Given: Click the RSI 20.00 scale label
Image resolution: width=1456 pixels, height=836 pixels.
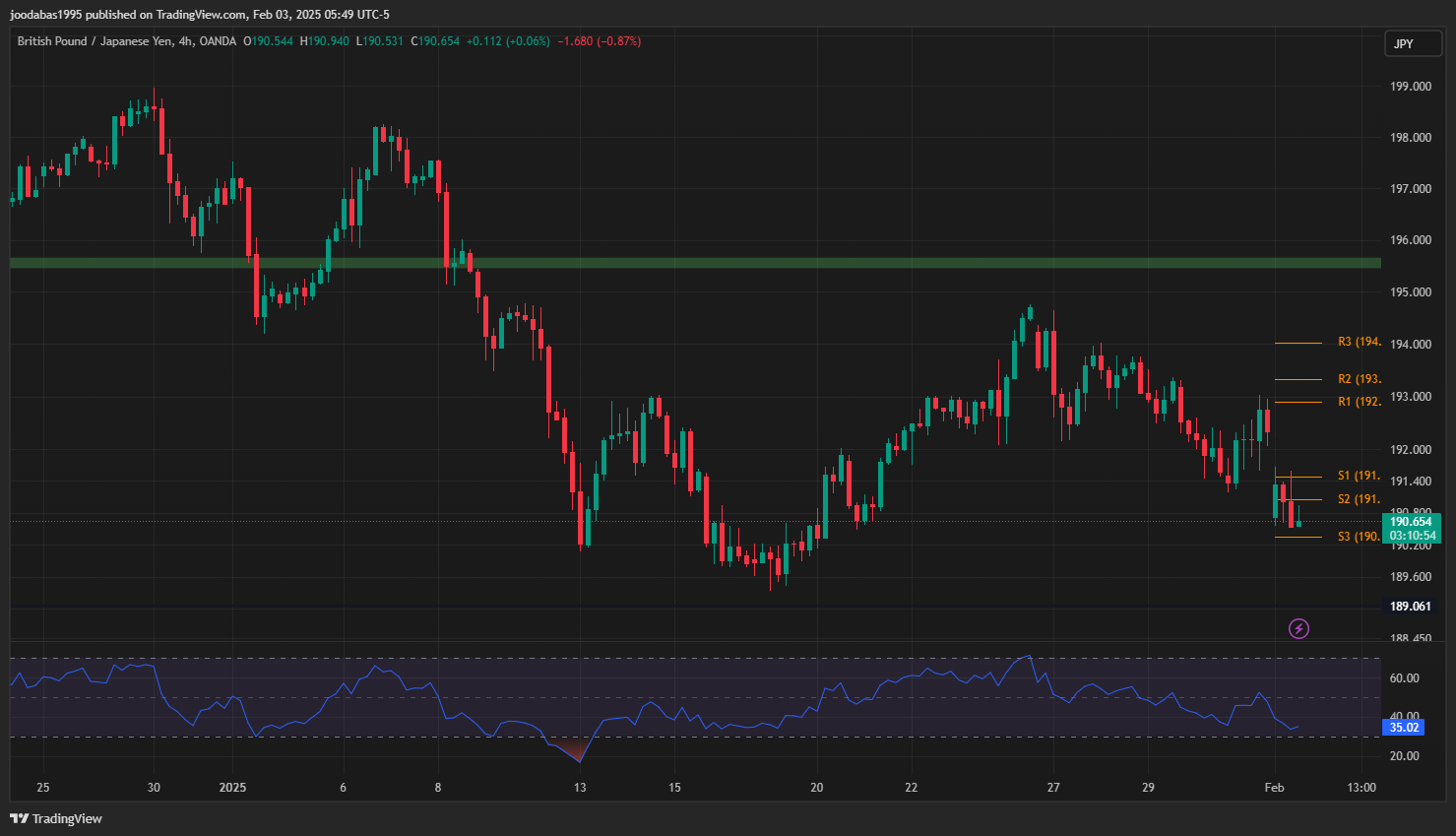Looking at the screenshot, I should click(1405, 756).
